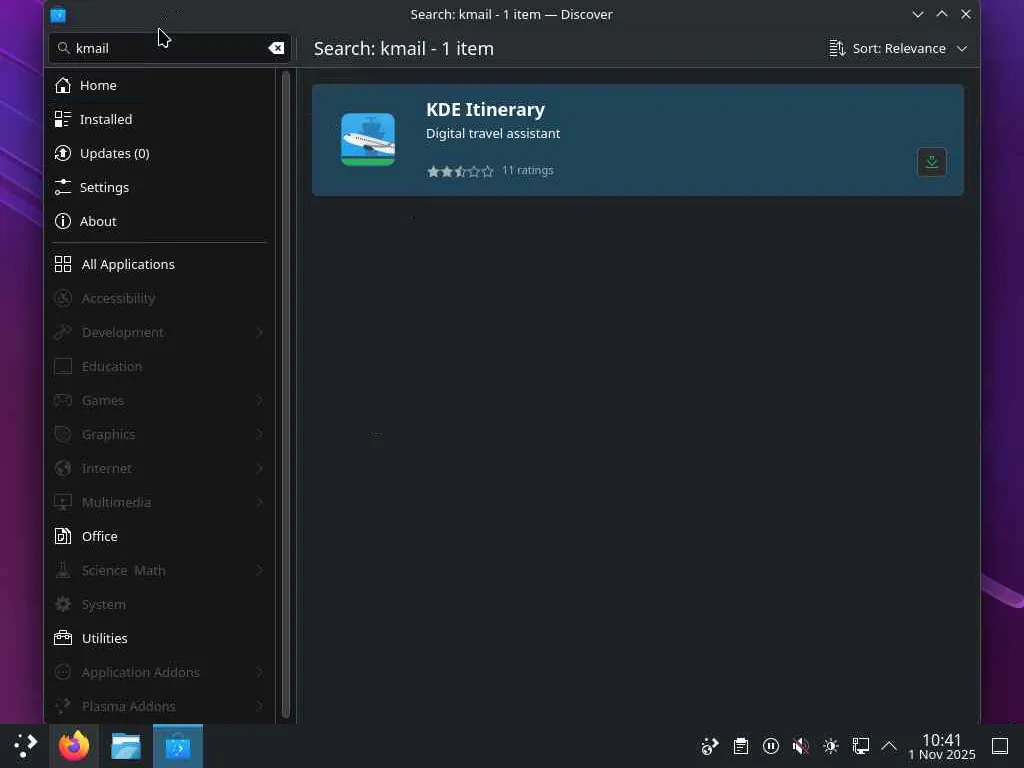Select the Development category

coord(159,332)
